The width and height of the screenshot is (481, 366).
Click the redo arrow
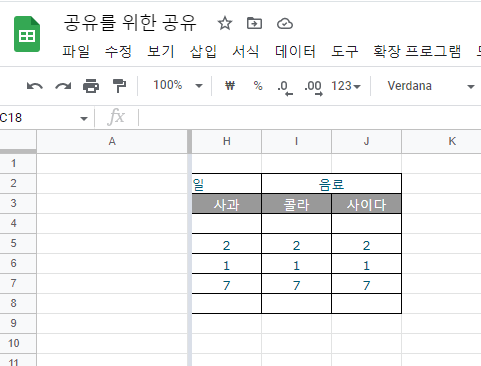[x=63, y=86]
